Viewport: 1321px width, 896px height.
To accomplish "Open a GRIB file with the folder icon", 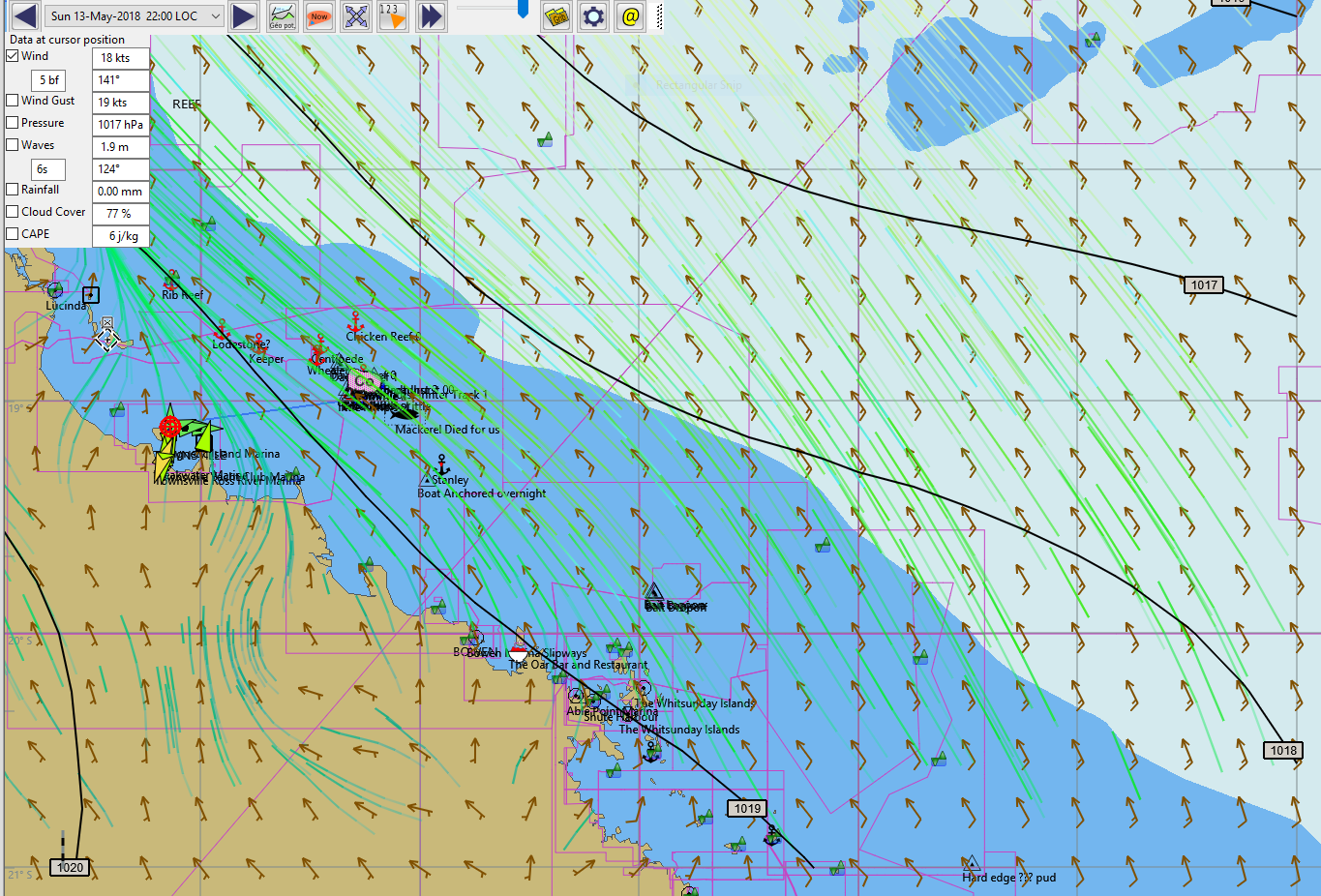I will [556, 15].
